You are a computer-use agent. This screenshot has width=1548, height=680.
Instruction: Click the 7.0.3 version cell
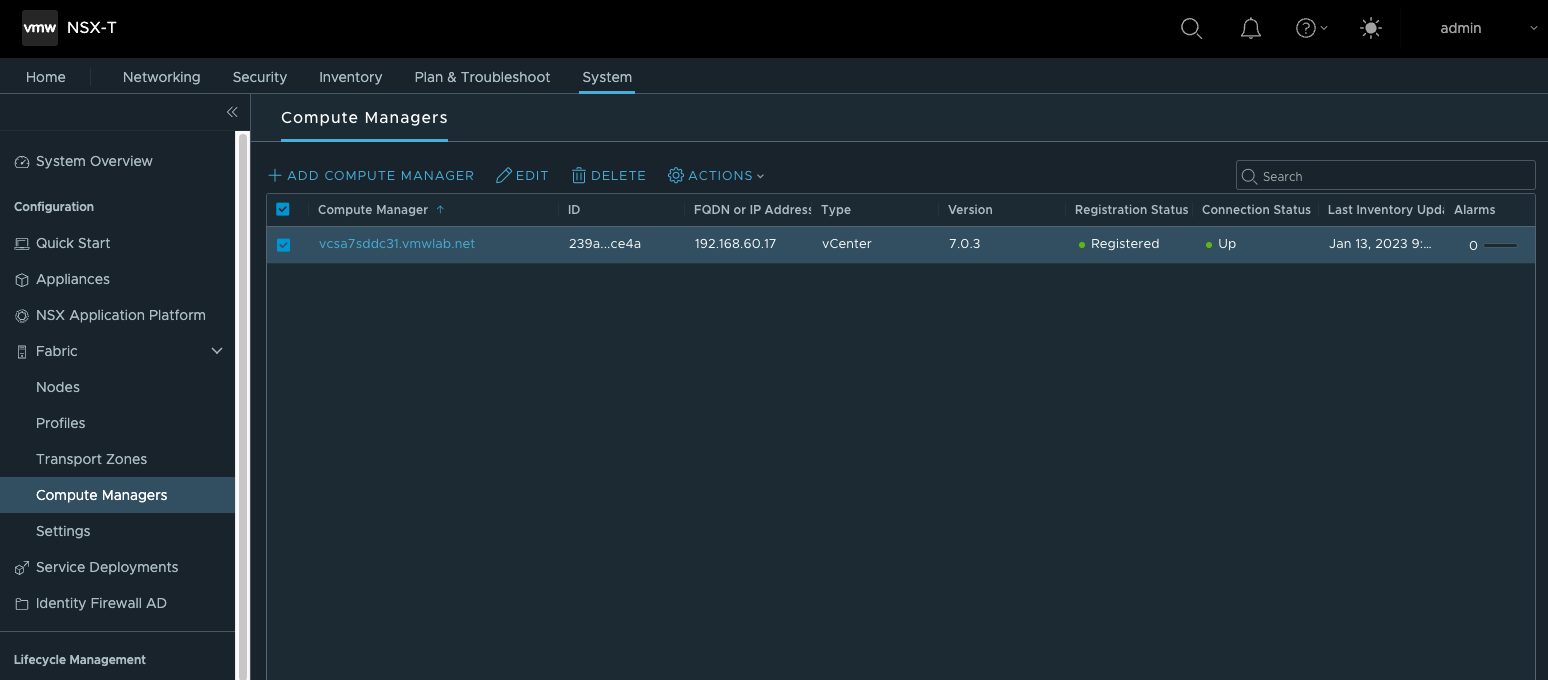click(964, 244)
